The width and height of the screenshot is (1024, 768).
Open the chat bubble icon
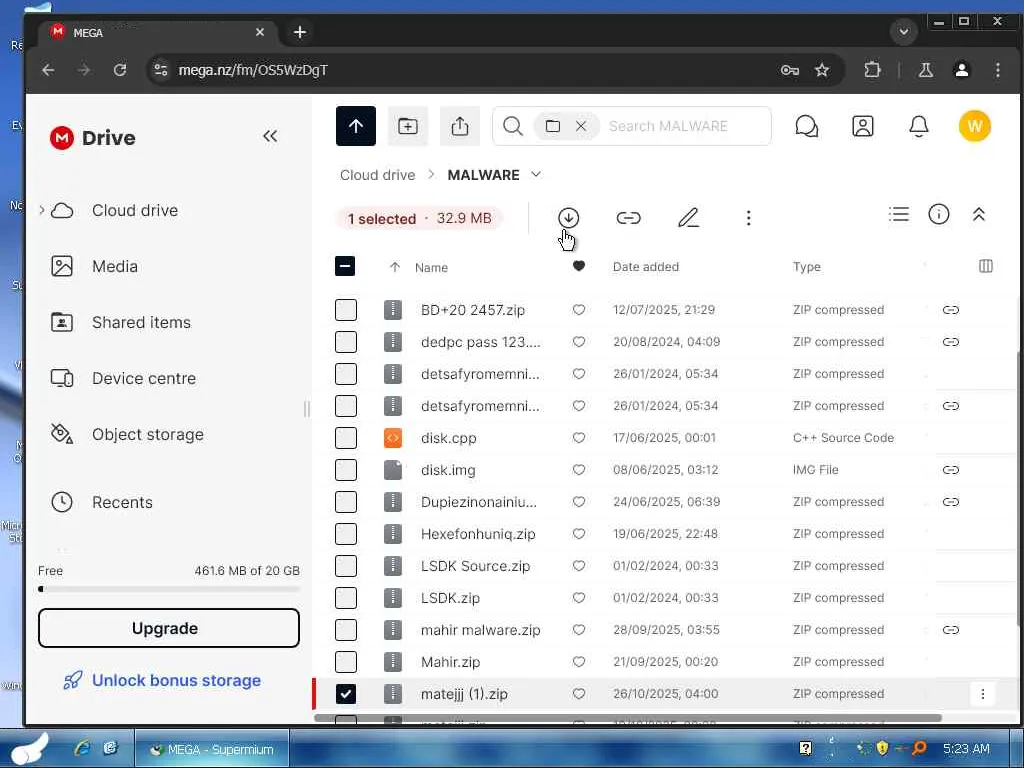click(x=807, y=126)
